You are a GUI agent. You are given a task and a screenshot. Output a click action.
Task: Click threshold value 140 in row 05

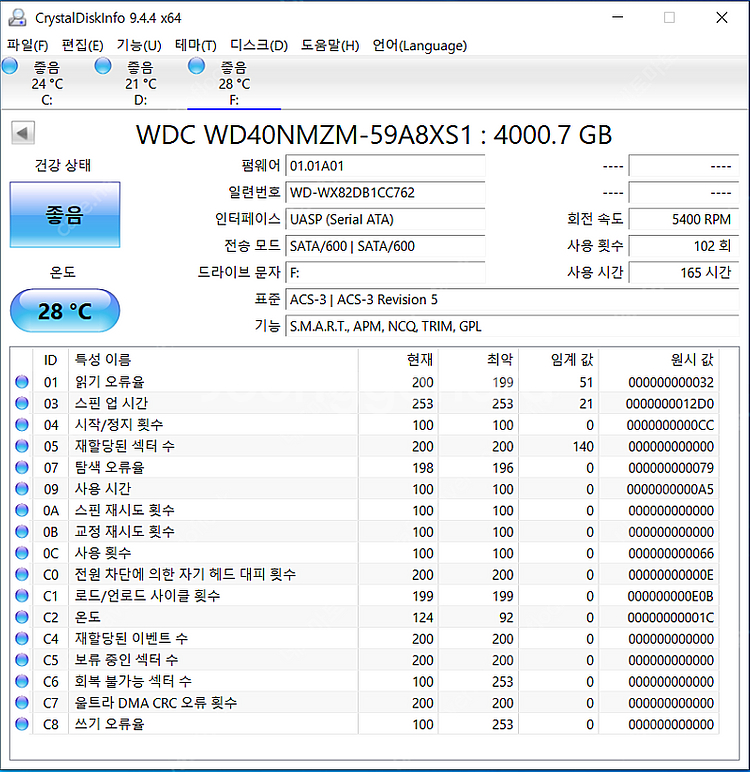583,447
